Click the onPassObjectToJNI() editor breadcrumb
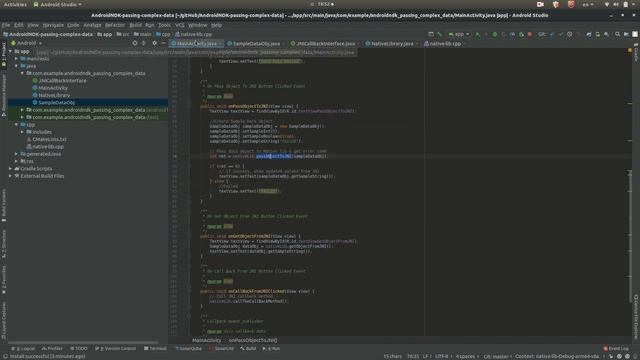The width and height of the screenshot is (640, 360). point(253,340)
